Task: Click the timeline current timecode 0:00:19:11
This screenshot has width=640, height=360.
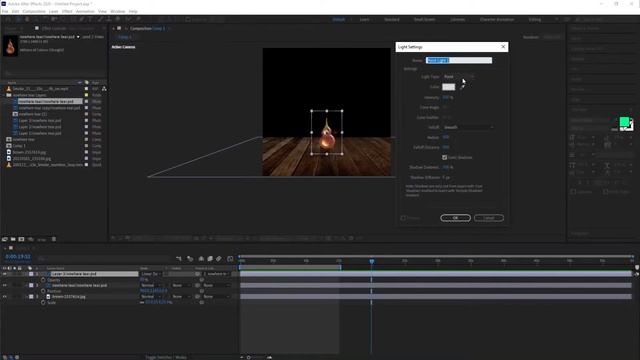Action: coord(18,257)
